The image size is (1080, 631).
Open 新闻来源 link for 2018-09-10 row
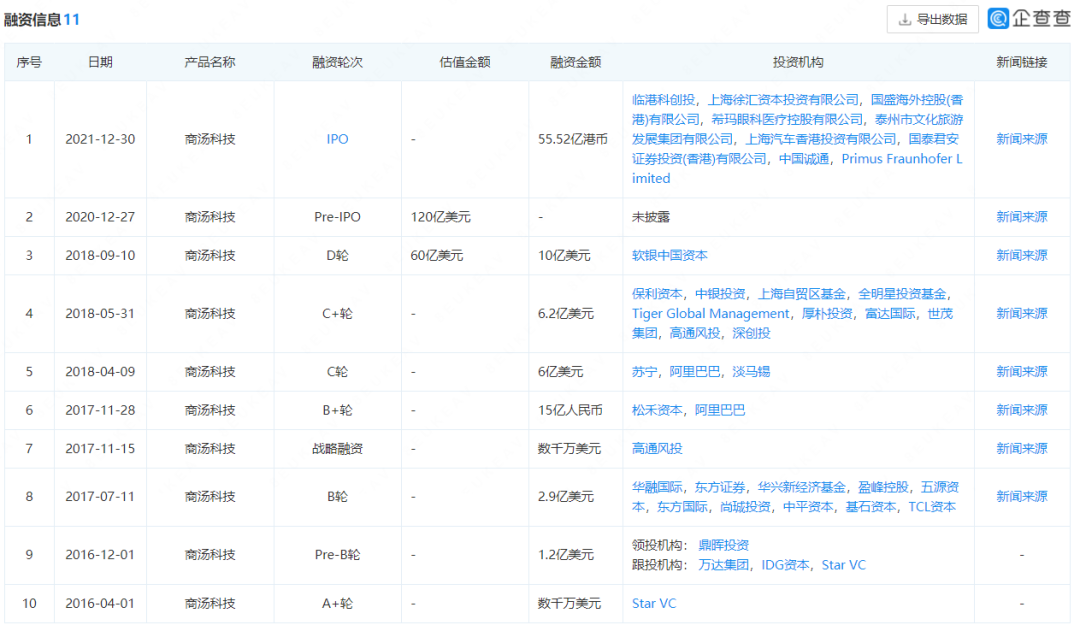tap(1021, 256)
